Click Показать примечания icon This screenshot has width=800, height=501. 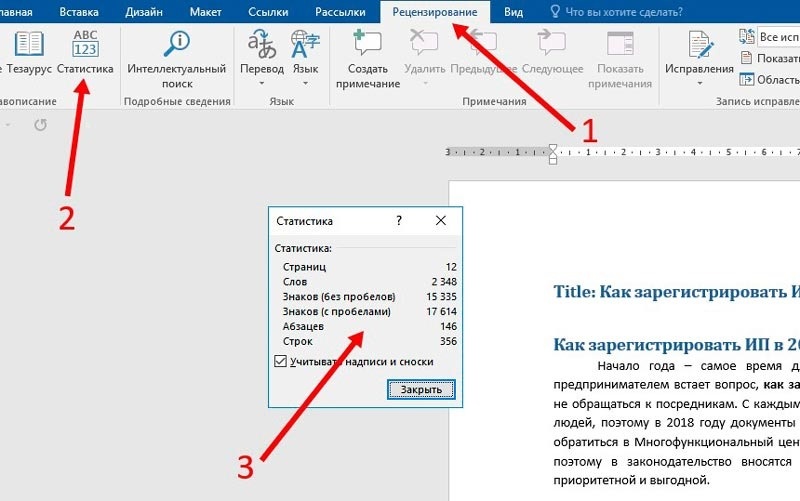pos(620,43)
